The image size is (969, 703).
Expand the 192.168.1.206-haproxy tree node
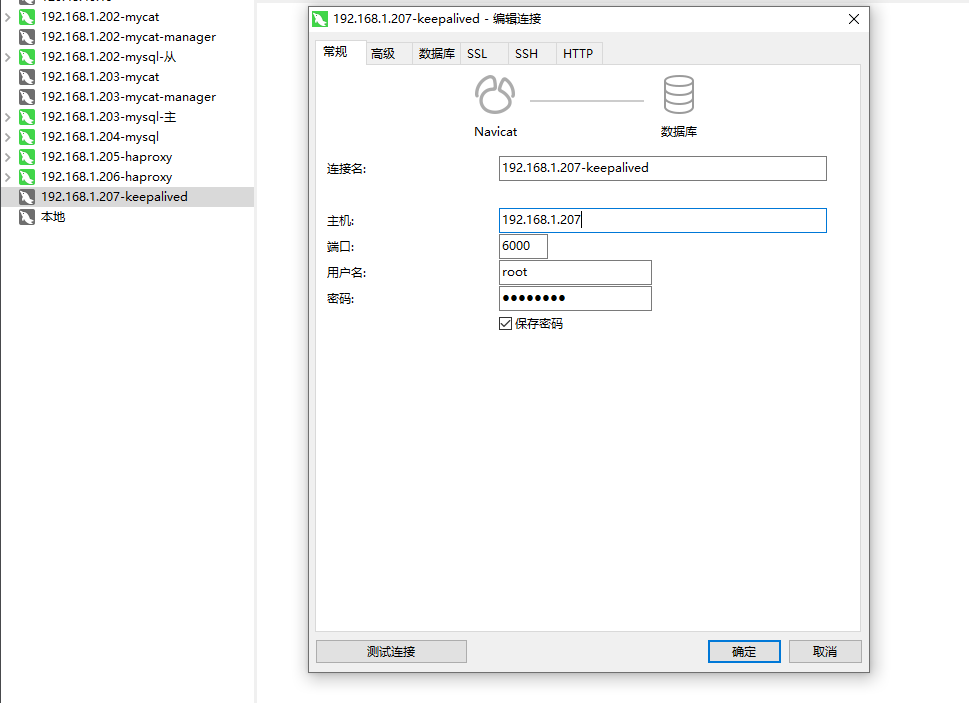pos(8,177)
